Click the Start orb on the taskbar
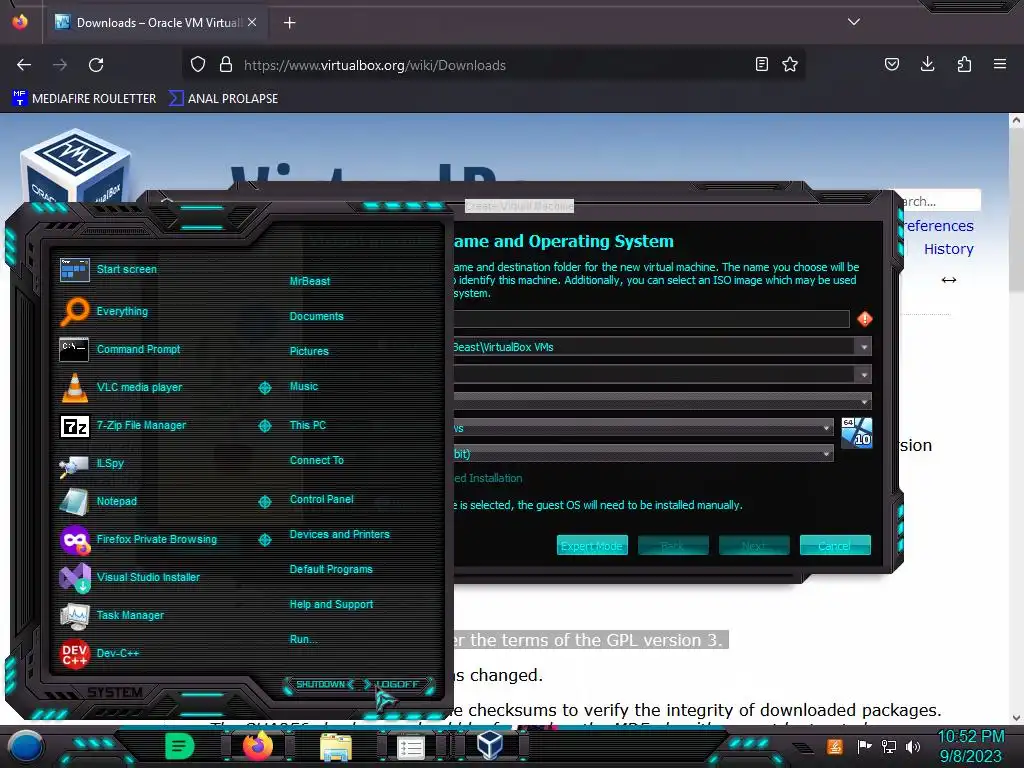This screenshot has width=1024, height=768. tap(26, 746)
